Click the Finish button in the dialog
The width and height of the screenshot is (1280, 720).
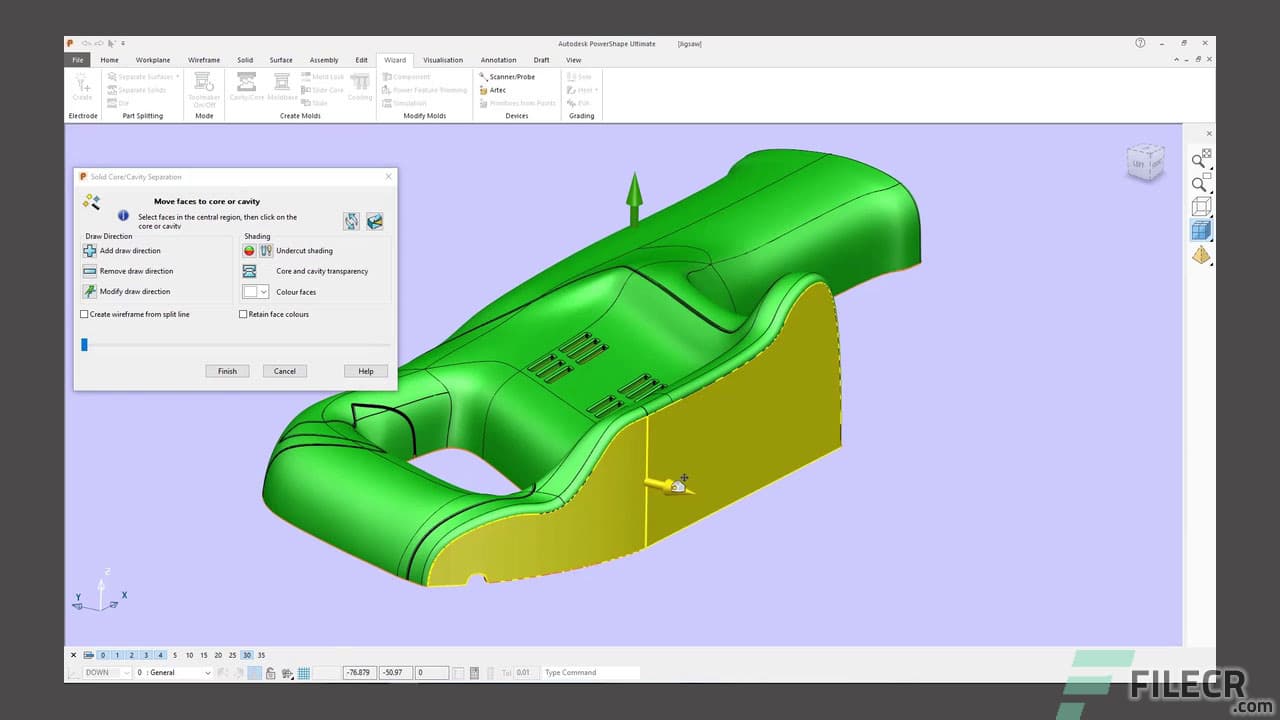[227, 371]
